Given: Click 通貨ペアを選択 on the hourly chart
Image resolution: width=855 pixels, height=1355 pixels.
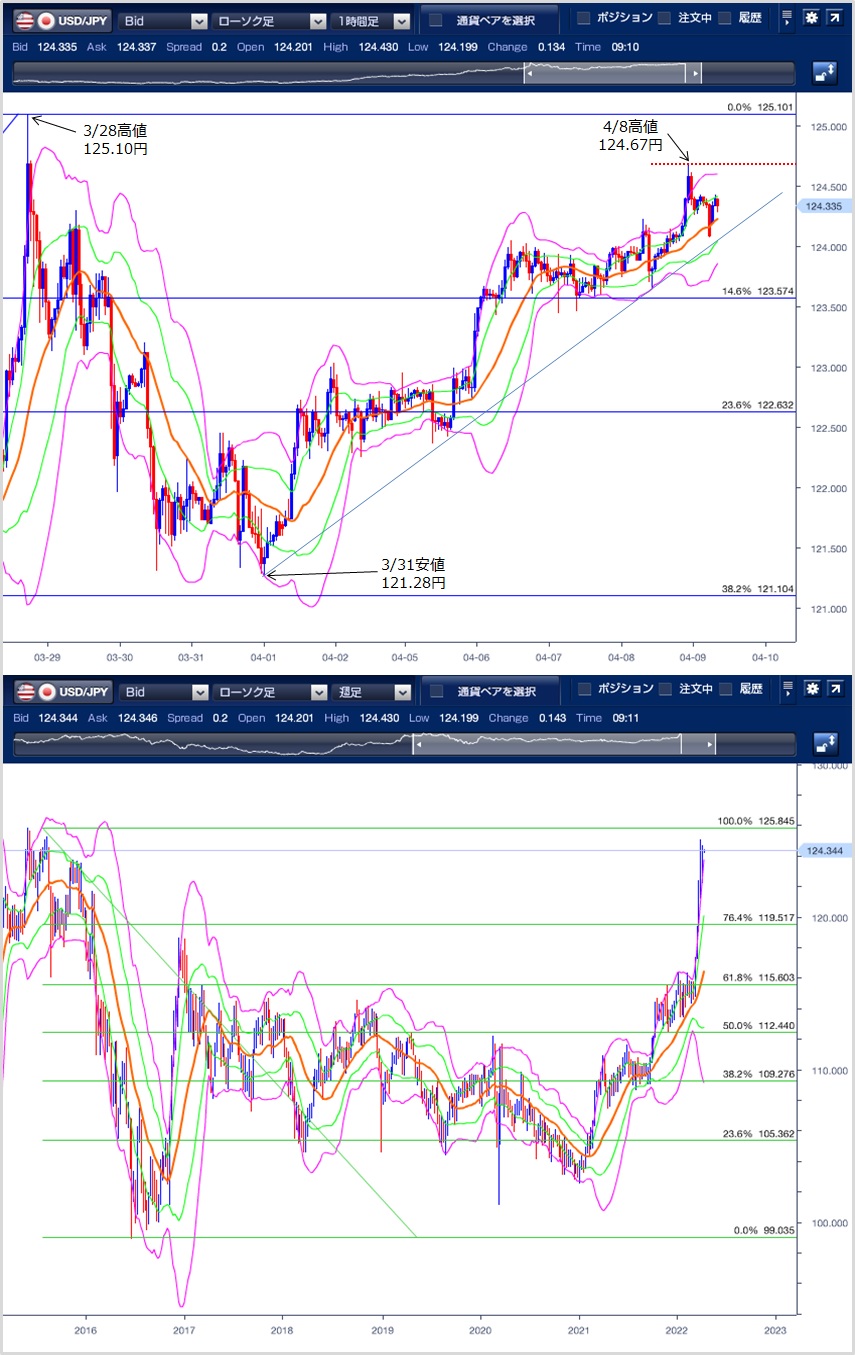Looking at the screenshot, I should pyautogui.click(x=485, y=20).
